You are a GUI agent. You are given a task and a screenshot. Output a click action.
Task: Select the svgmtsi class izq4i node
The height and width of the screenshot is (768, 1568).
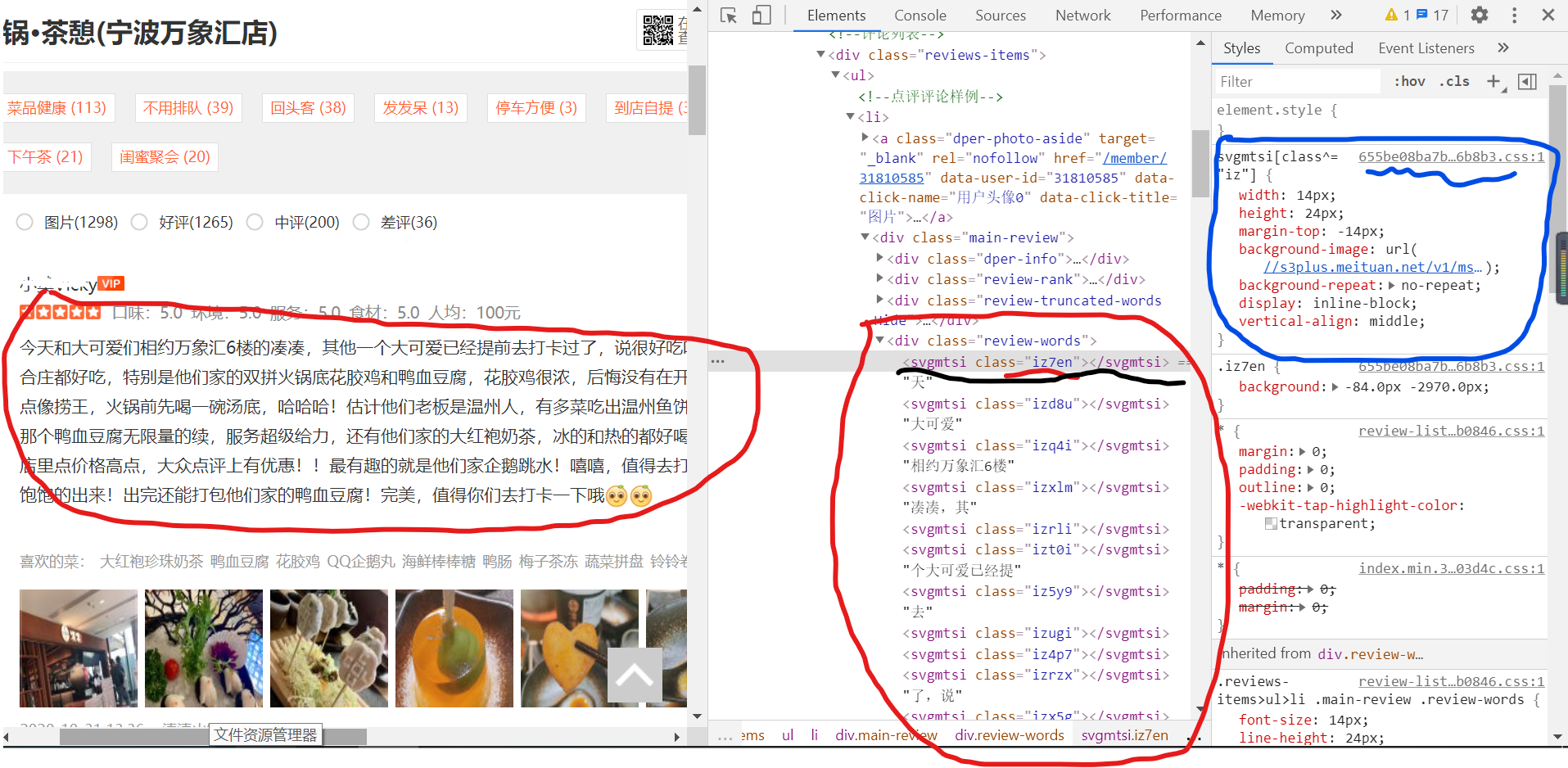pos(1036,445)
